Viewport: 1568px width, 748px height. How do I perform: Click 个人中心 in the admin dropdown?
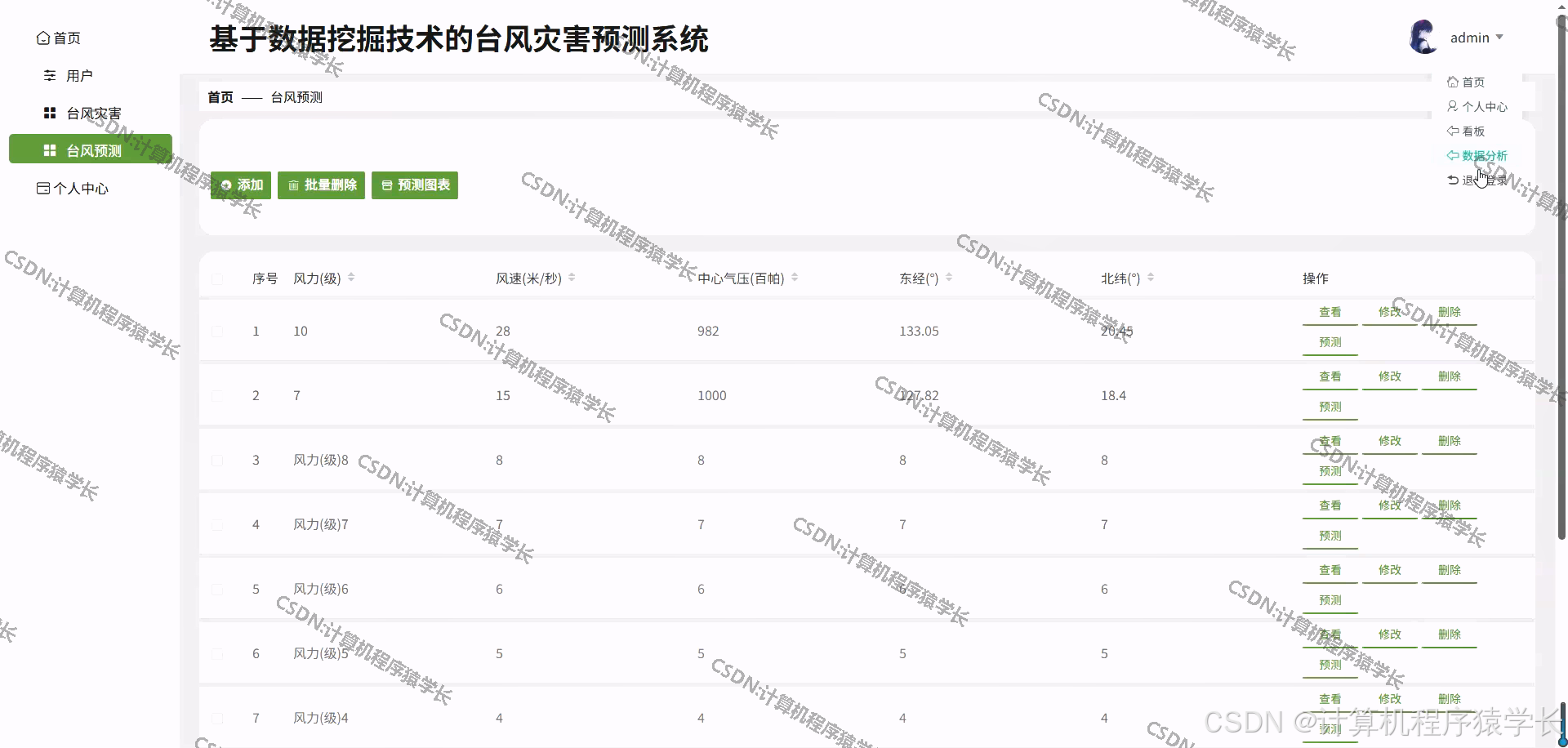point(1485,107)
